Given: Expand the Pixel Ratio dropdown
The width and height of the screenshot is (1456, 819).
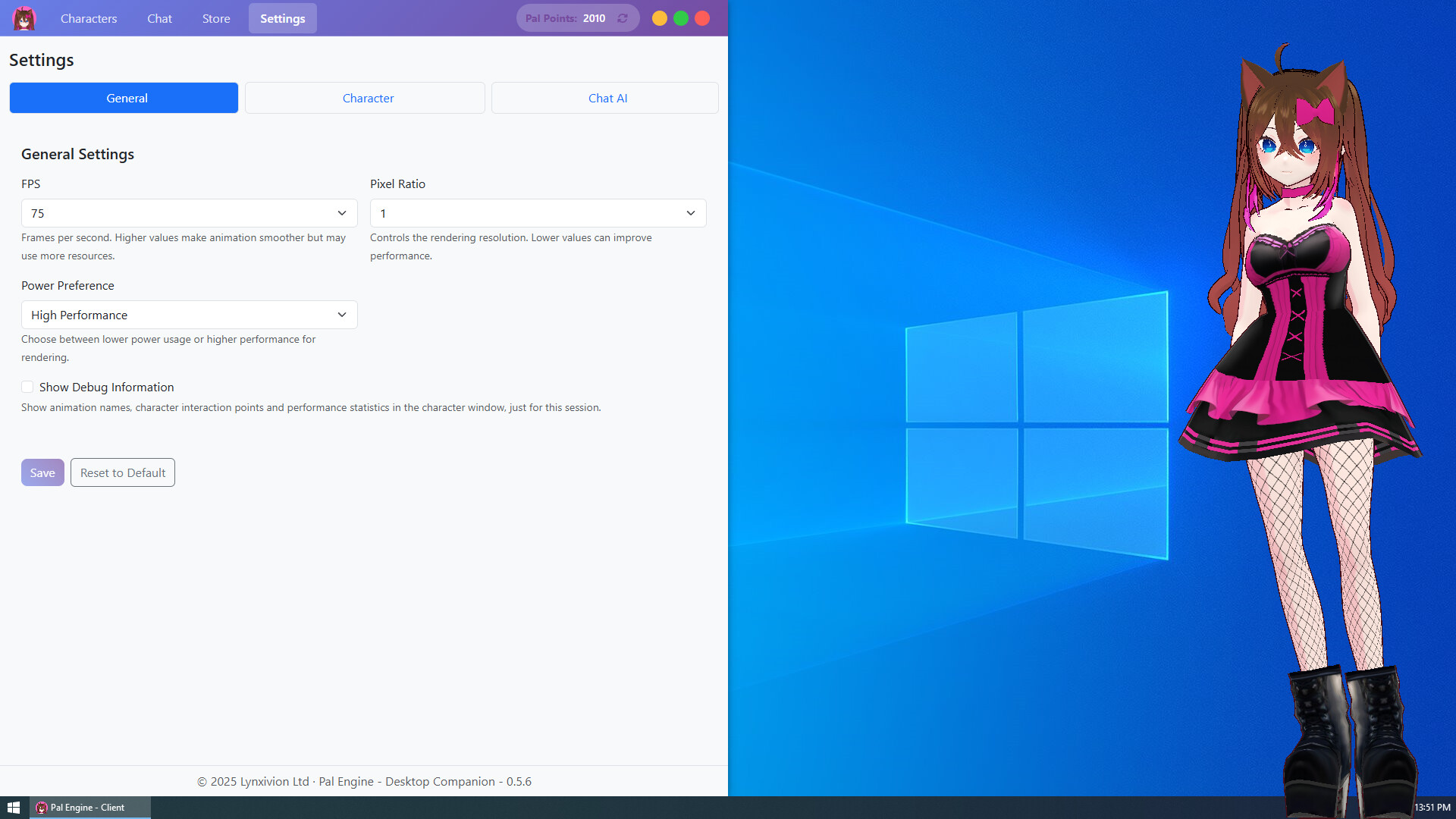Looking at the screenshot, I should (x=538, y=213).
